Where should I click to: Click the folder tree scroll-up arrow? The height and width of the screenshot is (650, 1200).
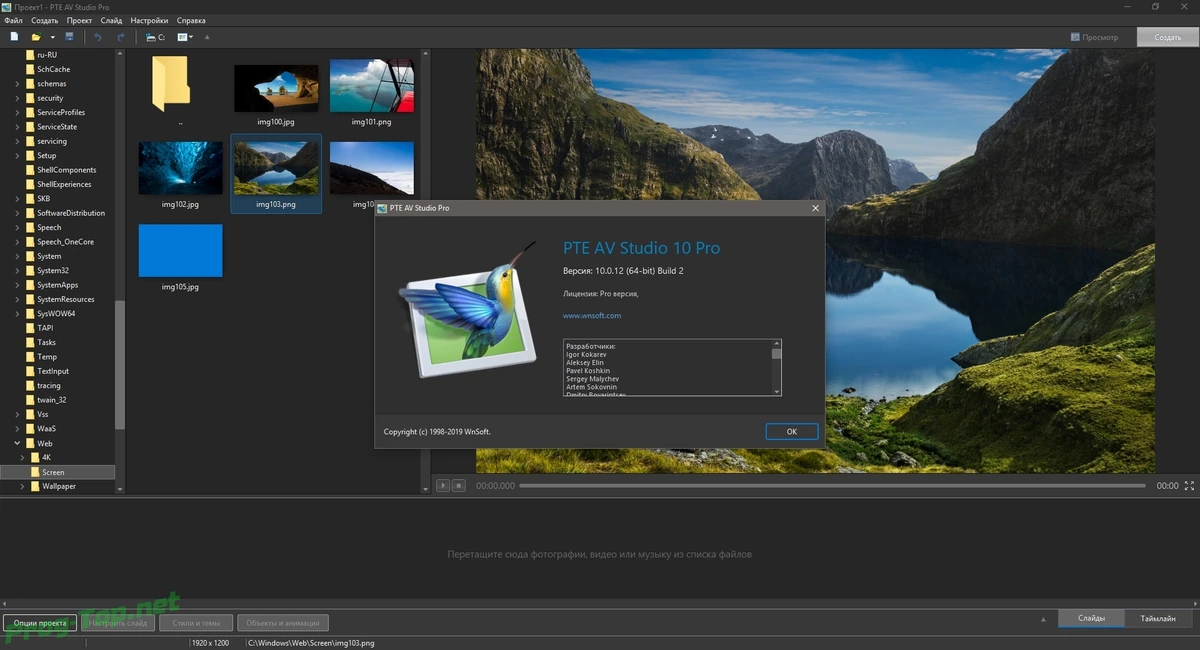tap(120, 55)
